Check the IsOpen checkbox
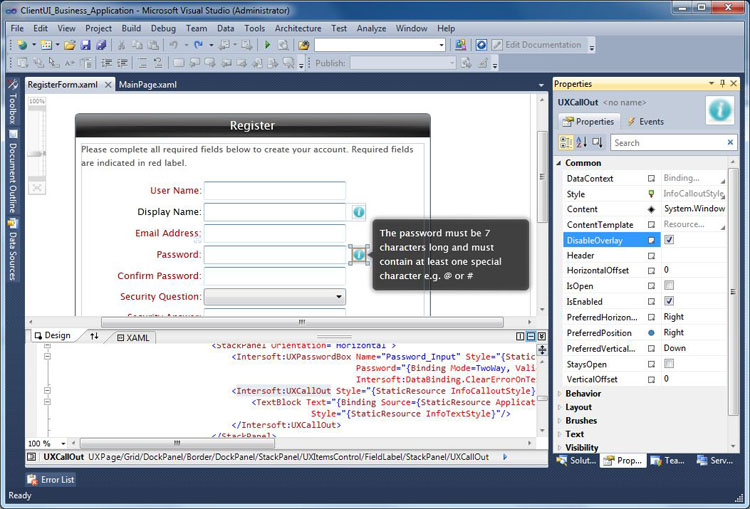 point(669,286)
